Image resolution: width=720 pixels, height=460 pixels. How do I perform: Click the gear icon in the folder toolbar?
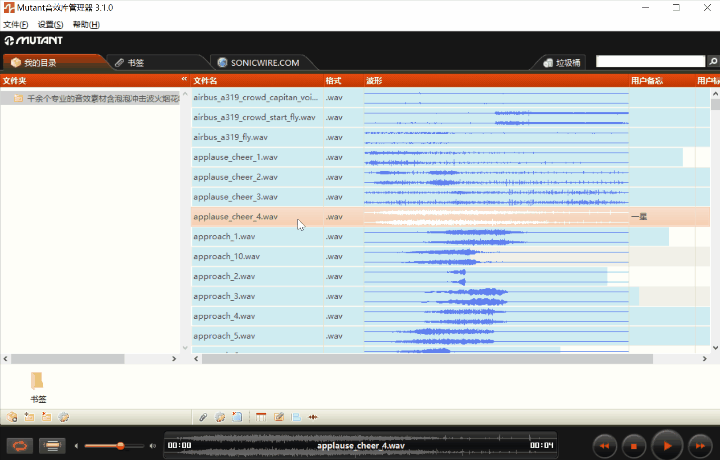pos(63,417)
